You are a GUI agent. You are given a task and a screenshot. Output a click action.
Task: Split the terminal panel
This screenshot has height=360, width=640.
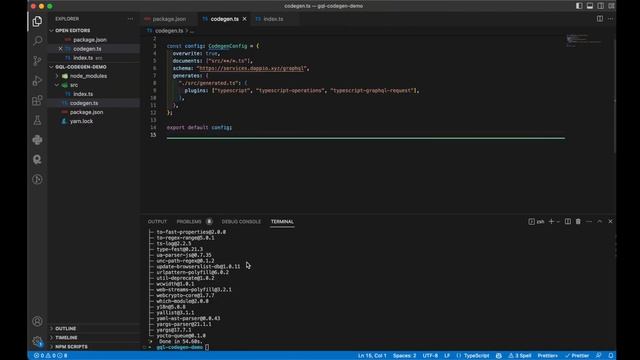tap(568, 221)
